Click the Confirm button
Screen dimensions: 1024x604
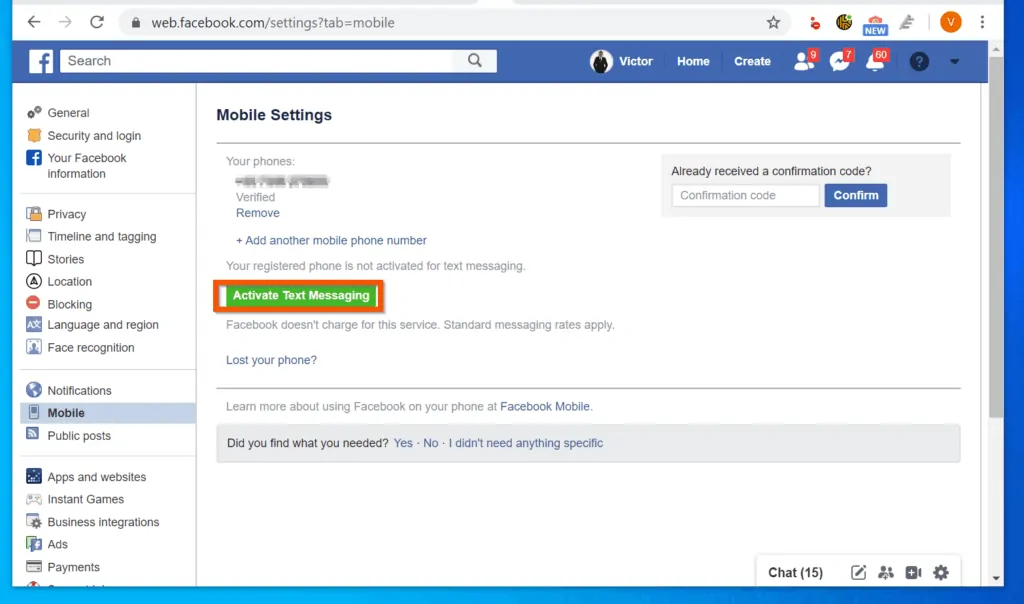(x=856, y=195)
